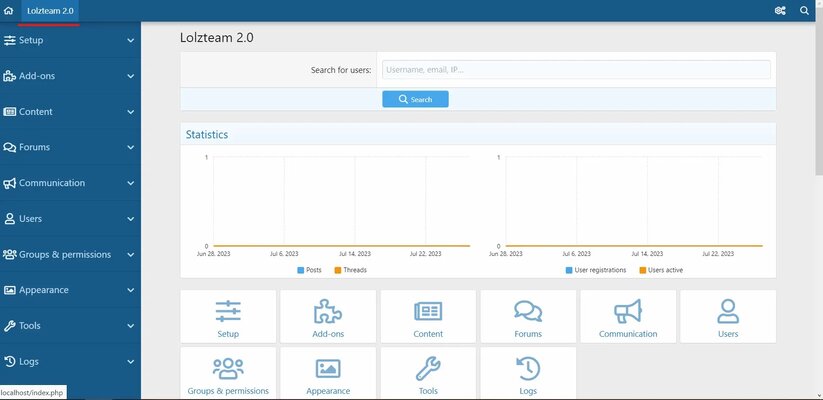
Task: Toggle the User registrations legend swatch
Action: pos(569,270)
